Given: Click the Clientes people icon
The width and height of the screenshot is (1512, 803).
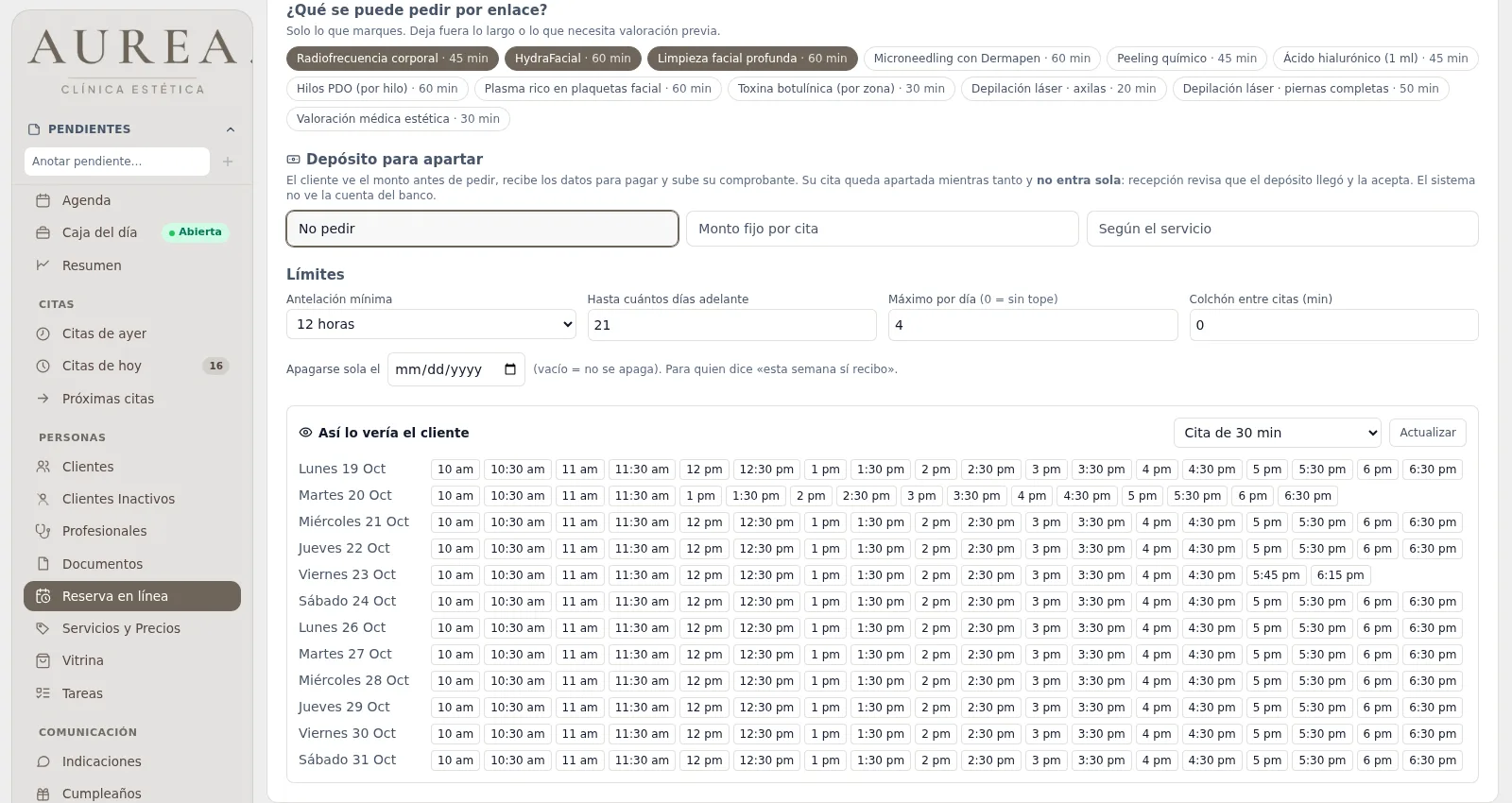Looking at the screenshot, I should pos(43,467).
